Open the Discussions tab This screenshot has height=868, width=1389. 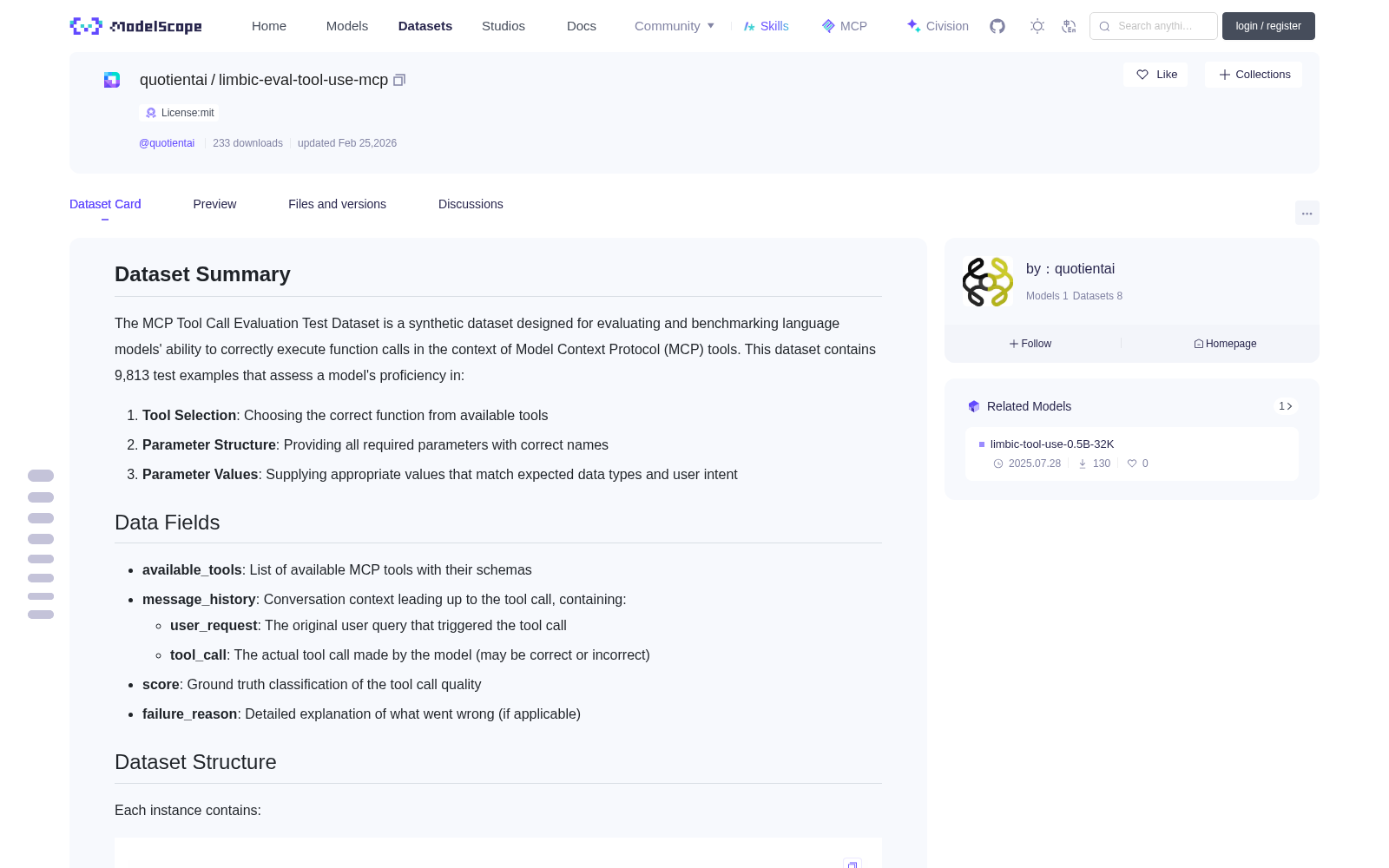tap(471, 204)
